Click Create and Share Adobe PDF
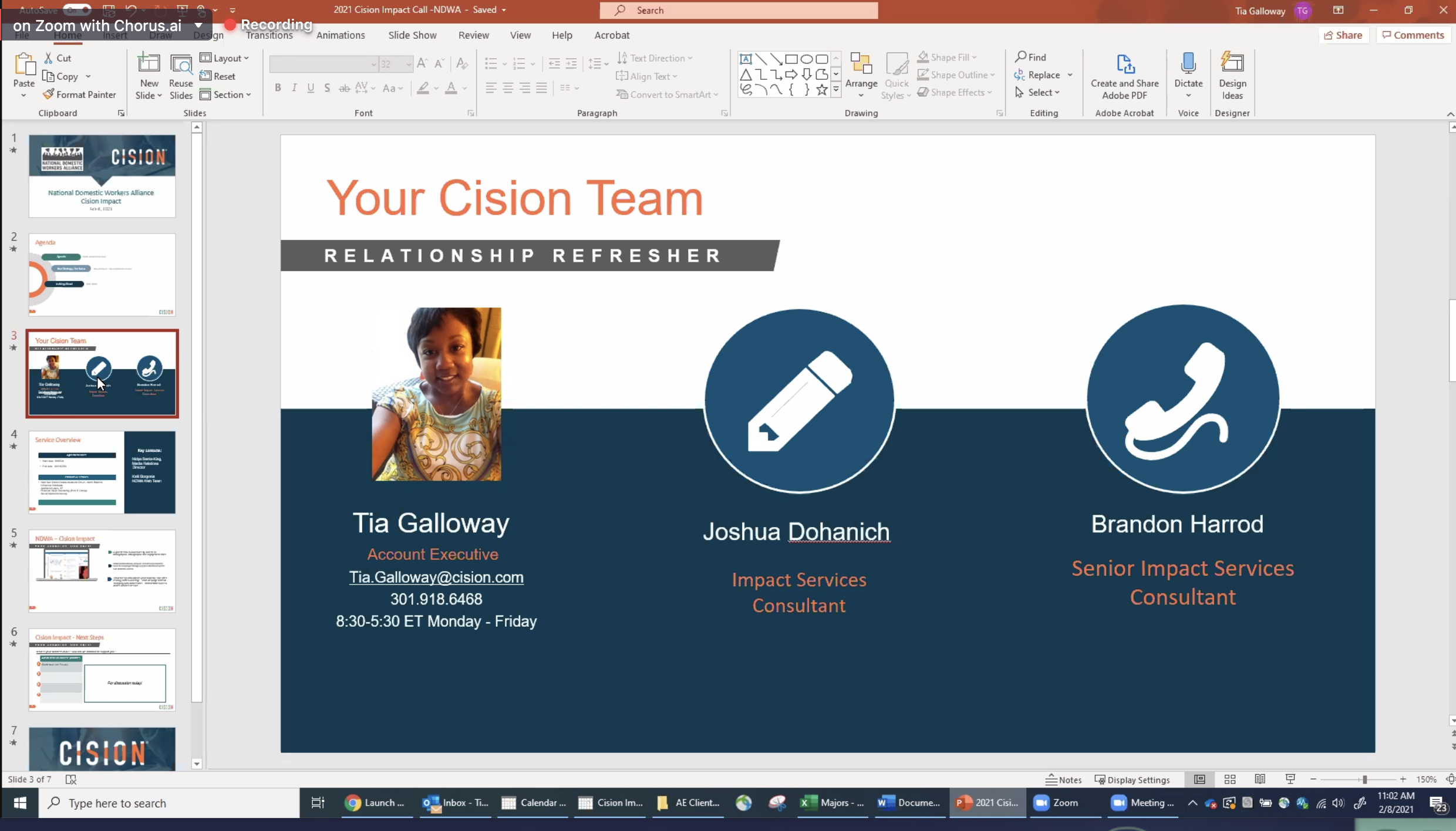 pos(1124,76)
